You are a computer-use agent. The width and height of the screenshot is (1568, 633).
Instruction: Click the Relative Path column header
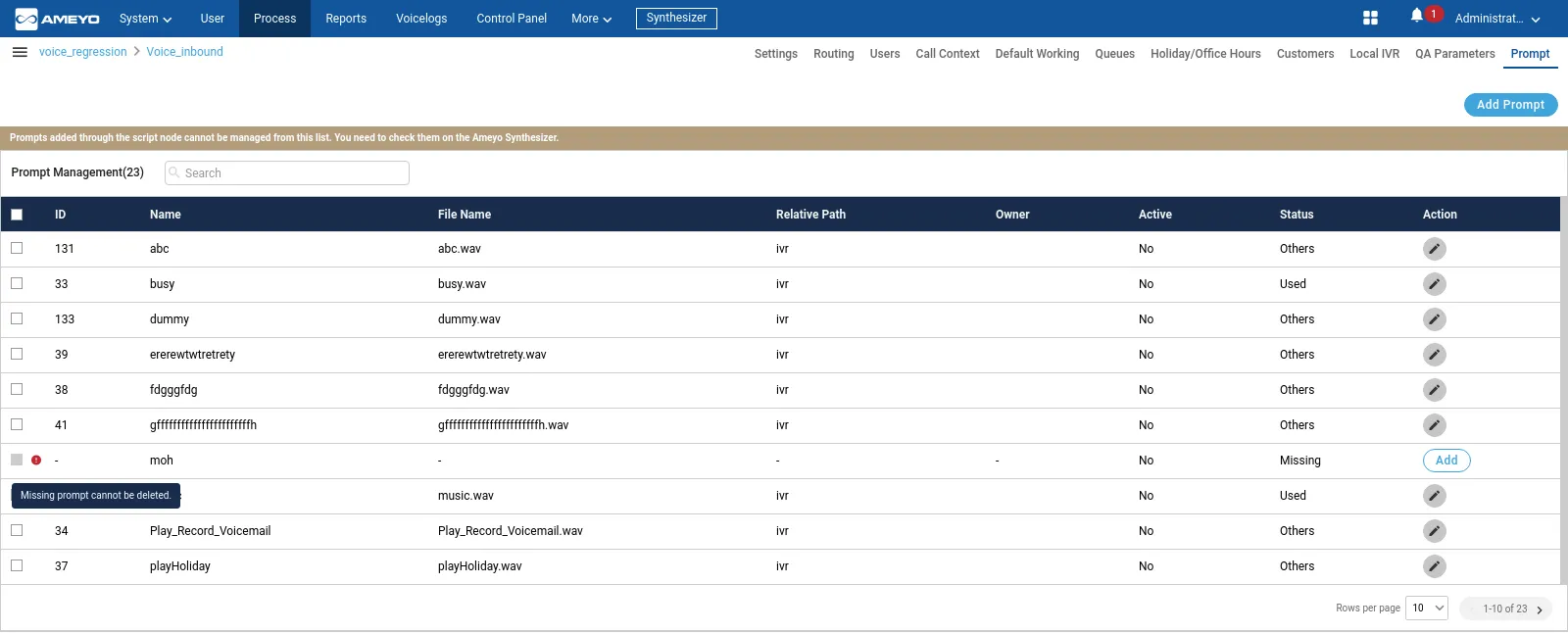[810, 215]
